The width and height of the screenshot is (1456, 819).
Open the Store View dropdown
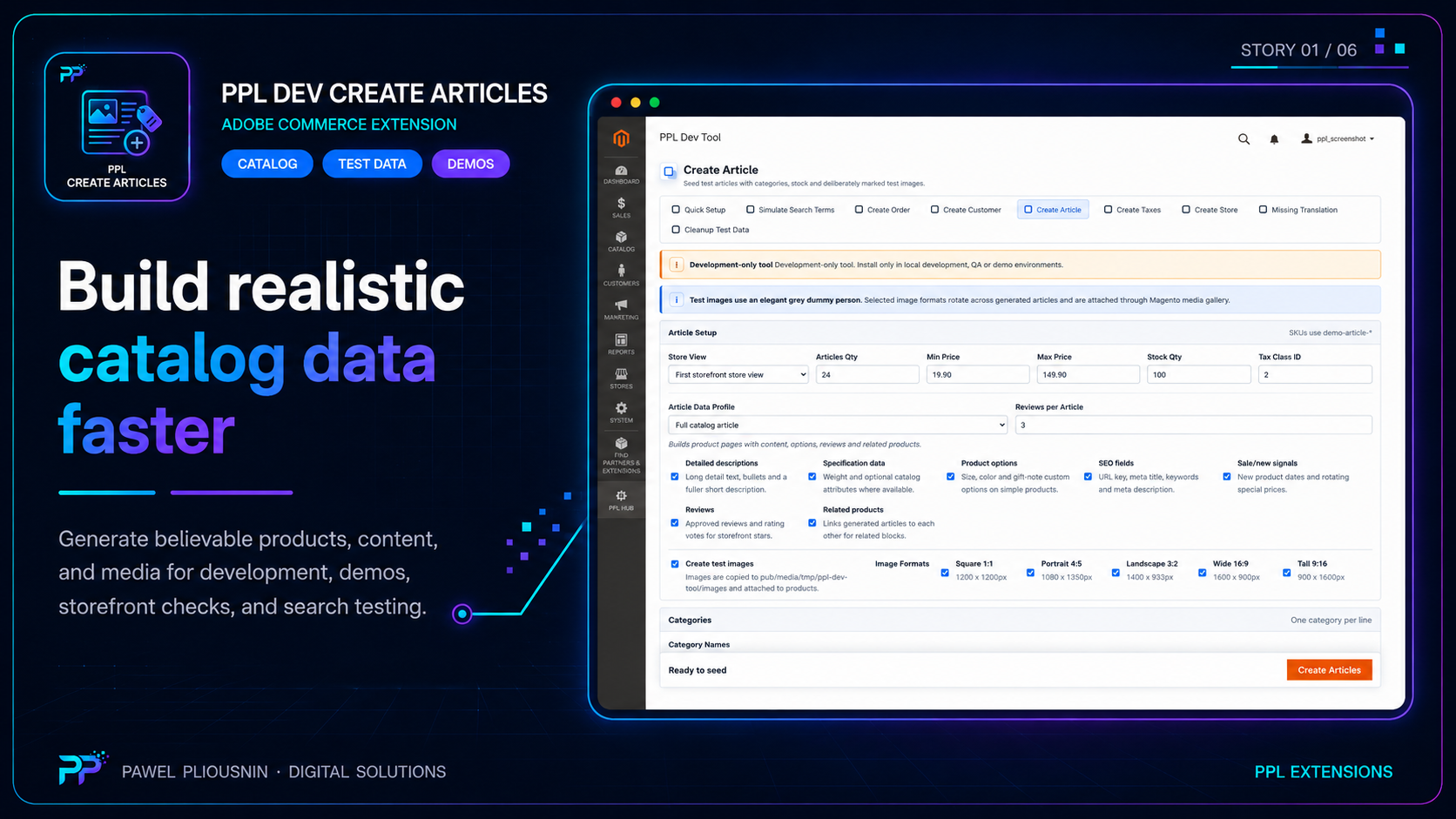[738, 375]
